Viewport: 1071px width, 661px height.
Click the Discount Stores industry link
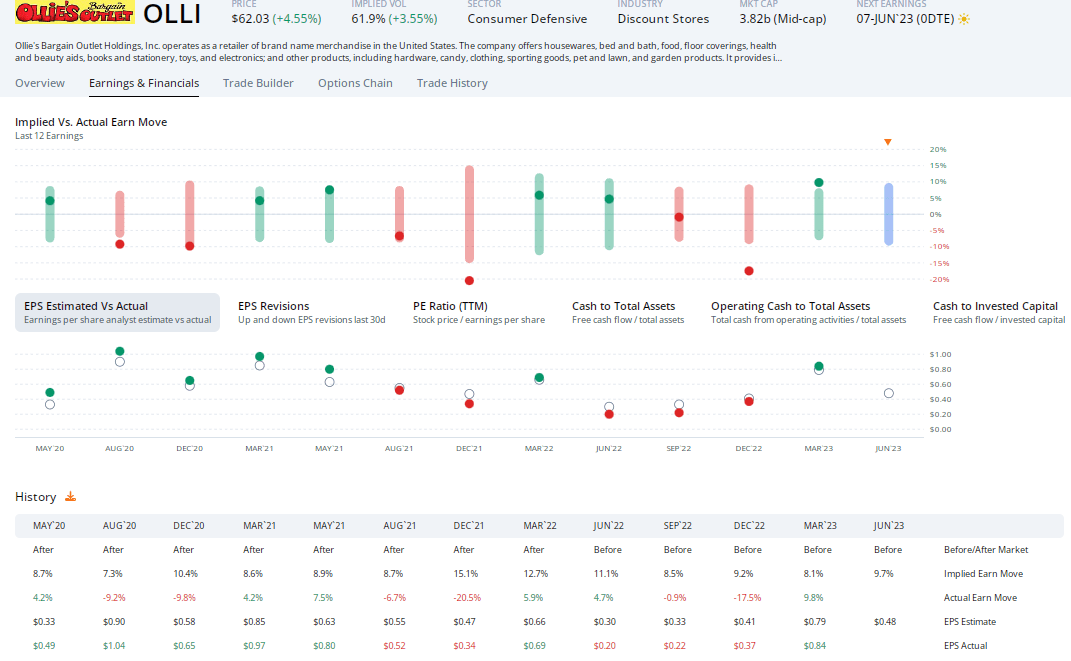tap(663, 19)
